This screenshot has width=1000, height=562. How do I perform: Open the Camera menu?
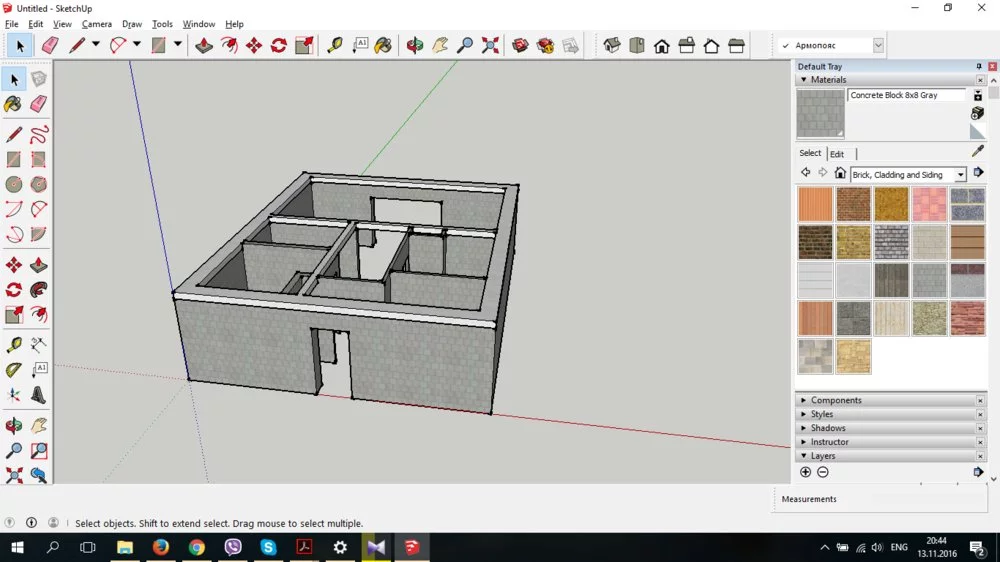point(96,24)
